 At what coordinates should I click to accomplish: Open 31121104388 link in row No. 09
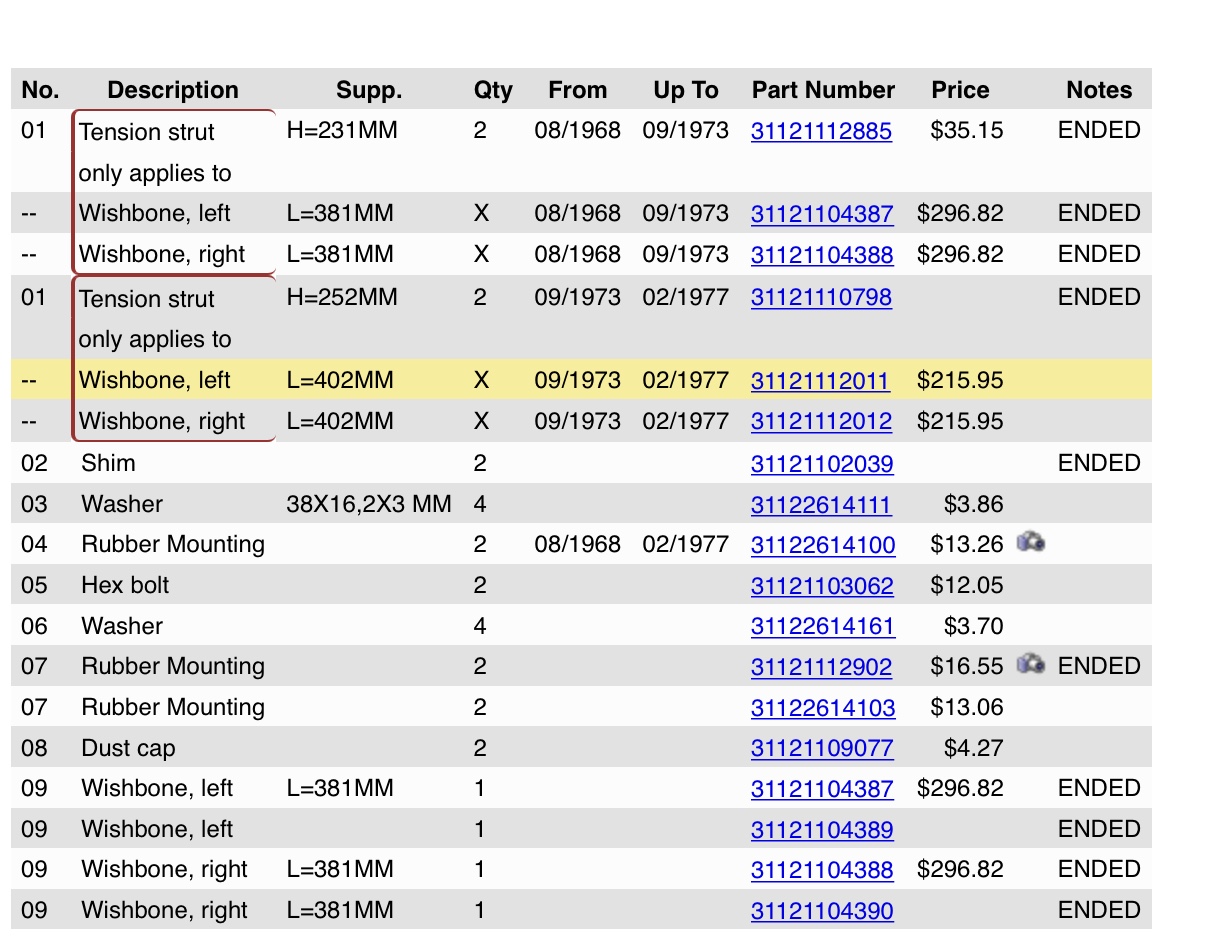tap(822, 870)
